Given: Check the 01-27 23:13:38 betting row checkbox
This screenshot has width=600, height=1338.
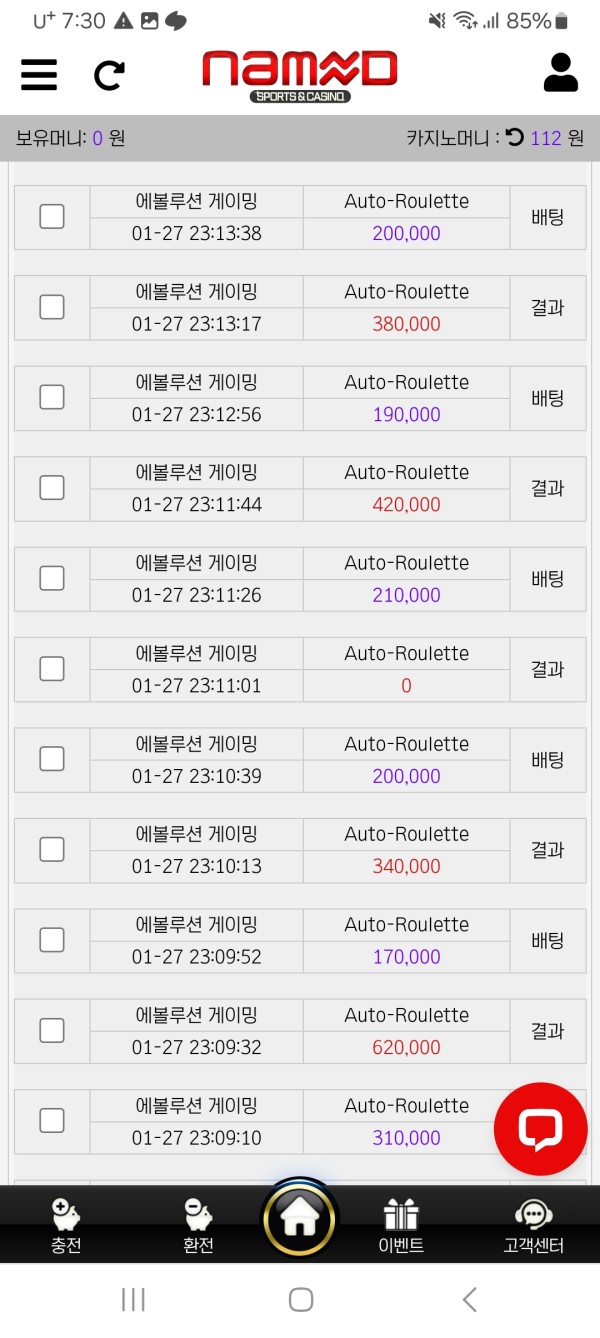Looking at the screenshot, I should (51, 216).
